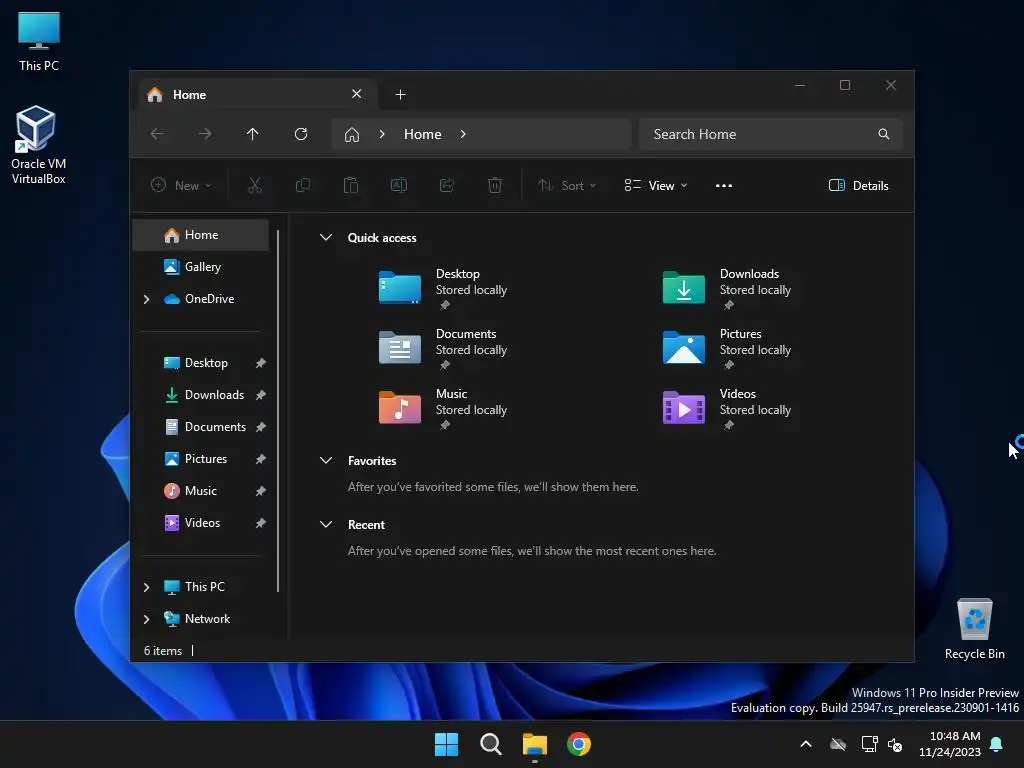Open the View dropdown menu
The image size is (1024, 768).
click(656, 185)
